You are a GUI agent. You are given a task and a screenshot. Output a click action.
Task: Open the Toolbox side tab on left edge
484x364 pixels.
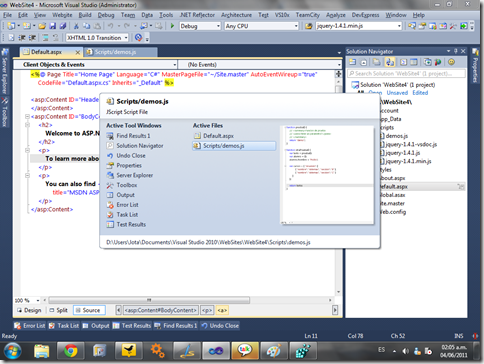tap(5, 113)
